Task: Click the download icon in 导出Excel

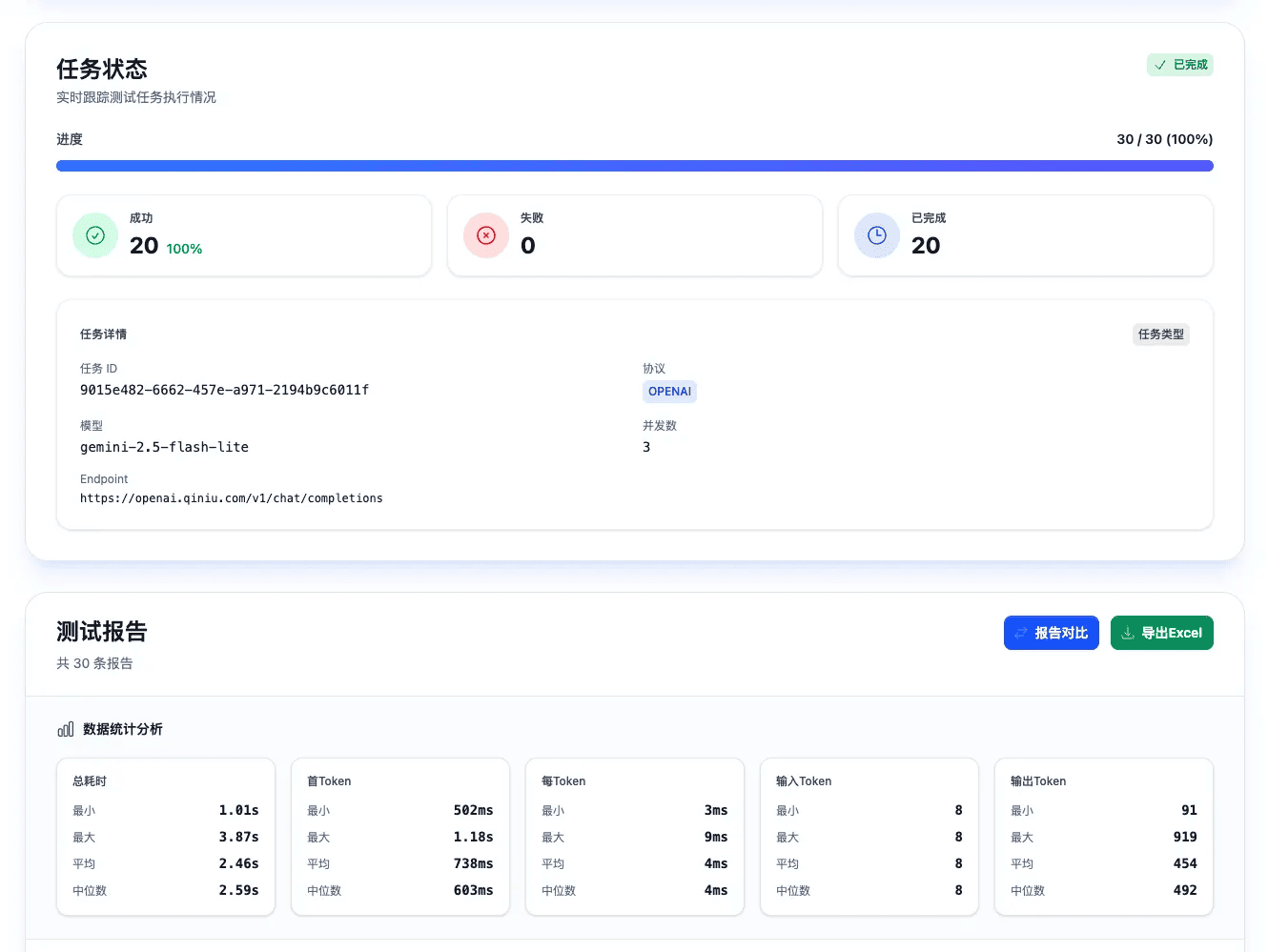Action: [1128, 633]
